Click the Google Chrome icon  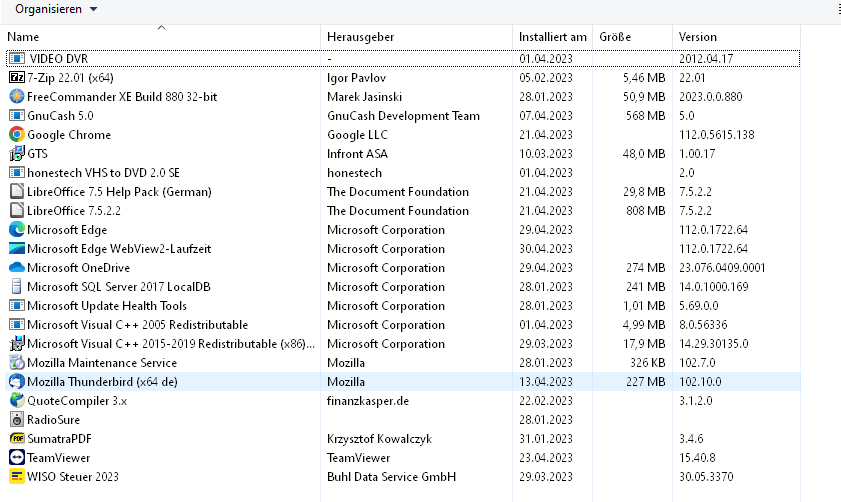pyautogui.click(x=17, y=135)
